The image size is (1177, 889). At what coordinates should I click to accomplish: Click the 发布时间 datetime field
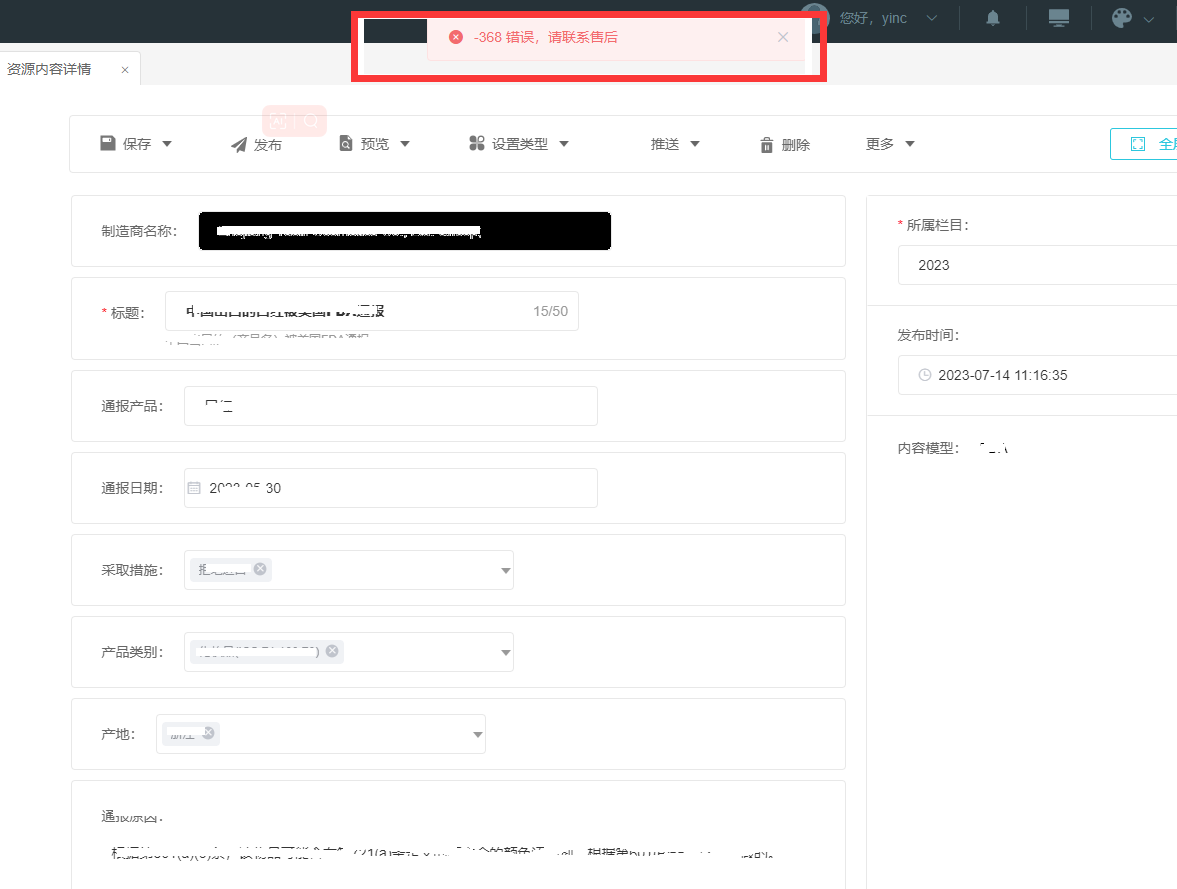click(1037, 375)
